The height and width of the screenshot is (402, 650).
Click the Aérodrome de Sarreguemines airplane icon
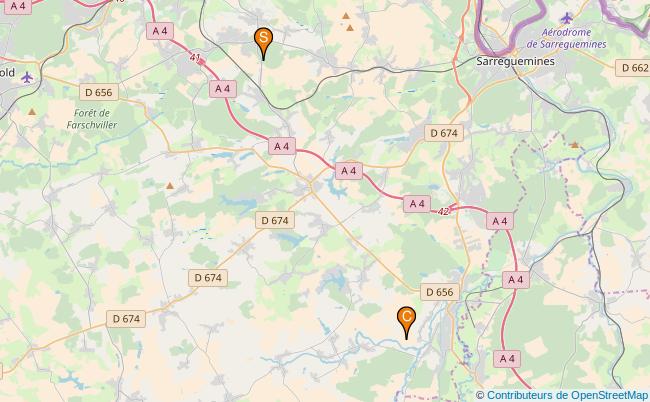coord(566,18)
